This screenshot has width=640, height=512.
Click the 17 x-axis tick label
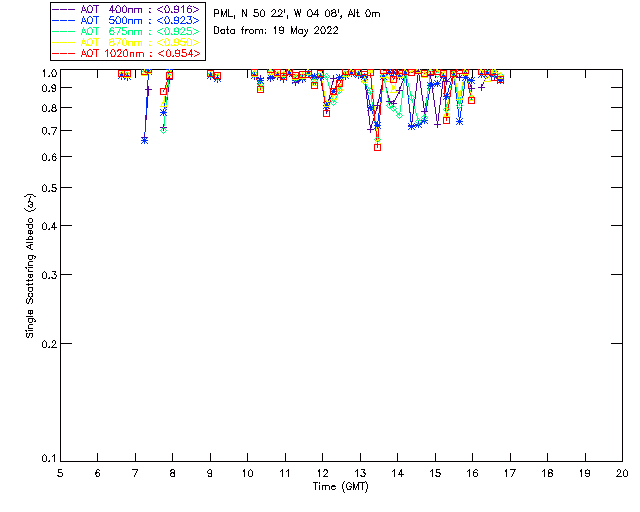[x=509, y=473]
